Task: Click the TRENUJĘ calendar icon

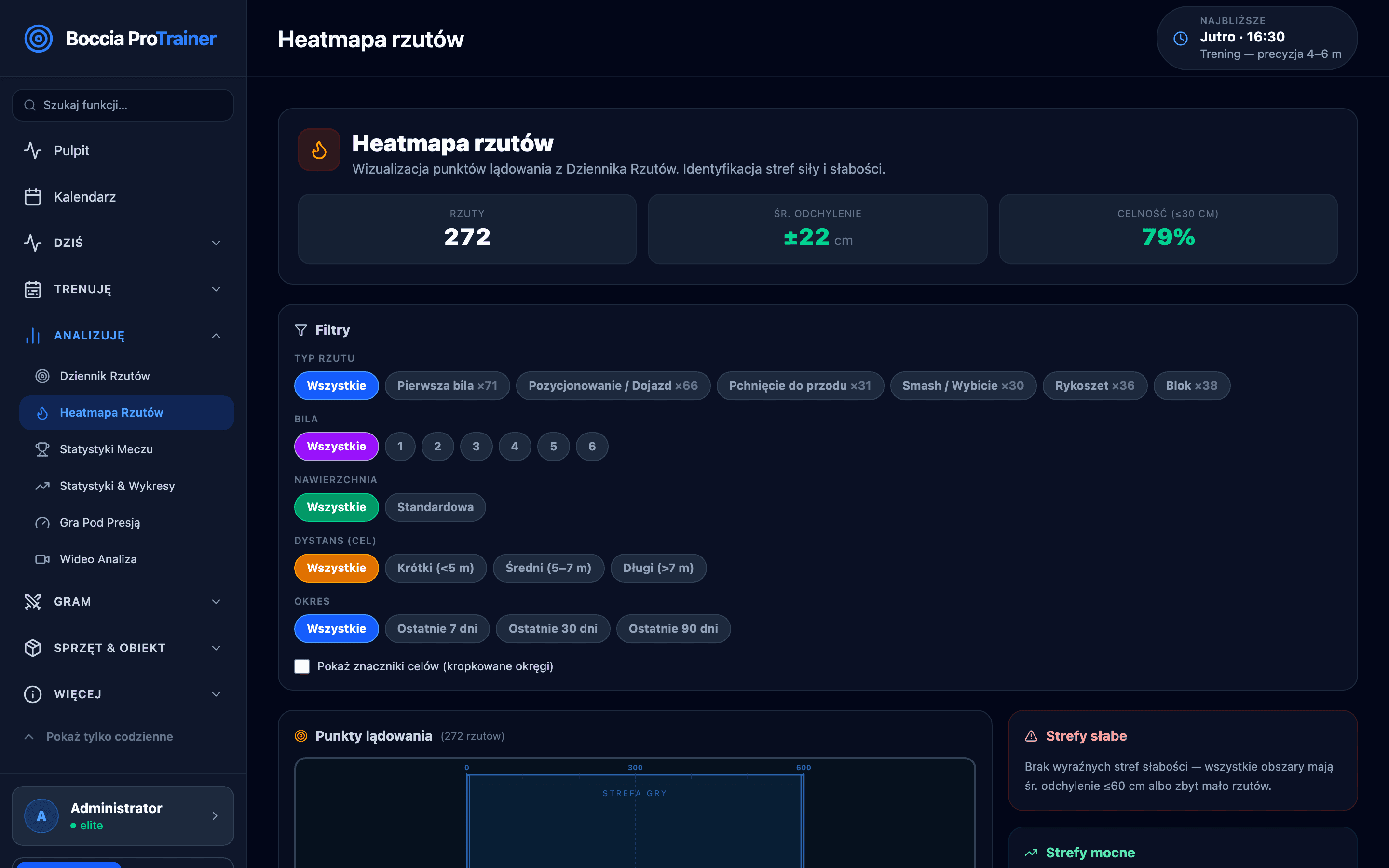Action: (33, 289)
